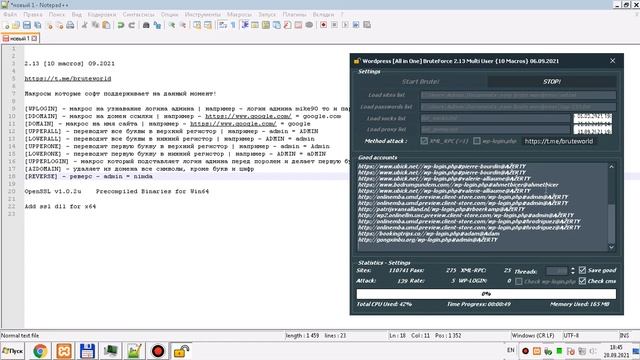Click the Load sites list path field
The width and height of the screenshot is (640, 360).
coord(518,95)
